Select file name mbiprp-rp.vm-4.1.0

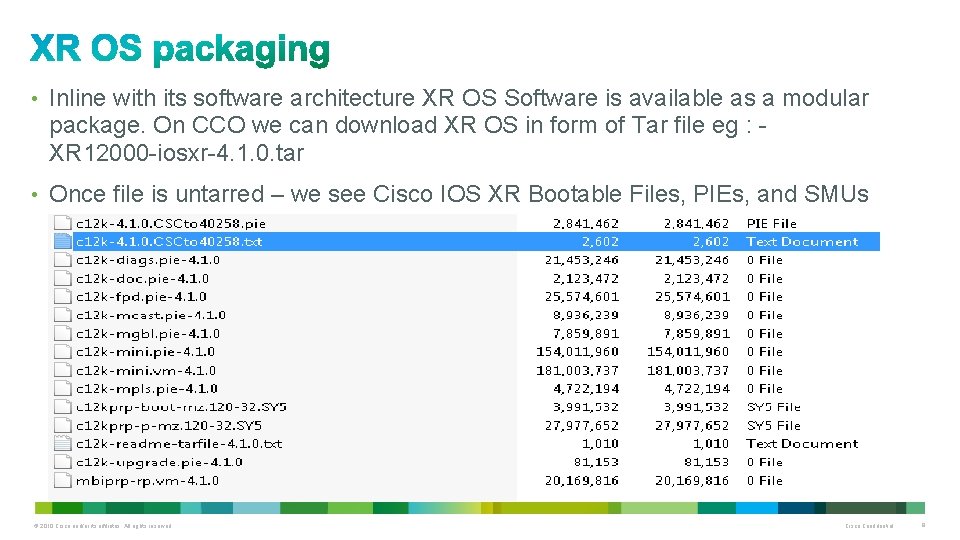point(147,481)
